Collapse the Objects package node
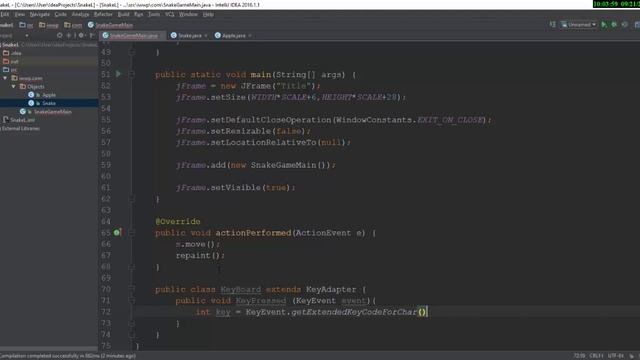Image resolution: width=640 pixels, height=360 pixels. (x=13, y=87)
